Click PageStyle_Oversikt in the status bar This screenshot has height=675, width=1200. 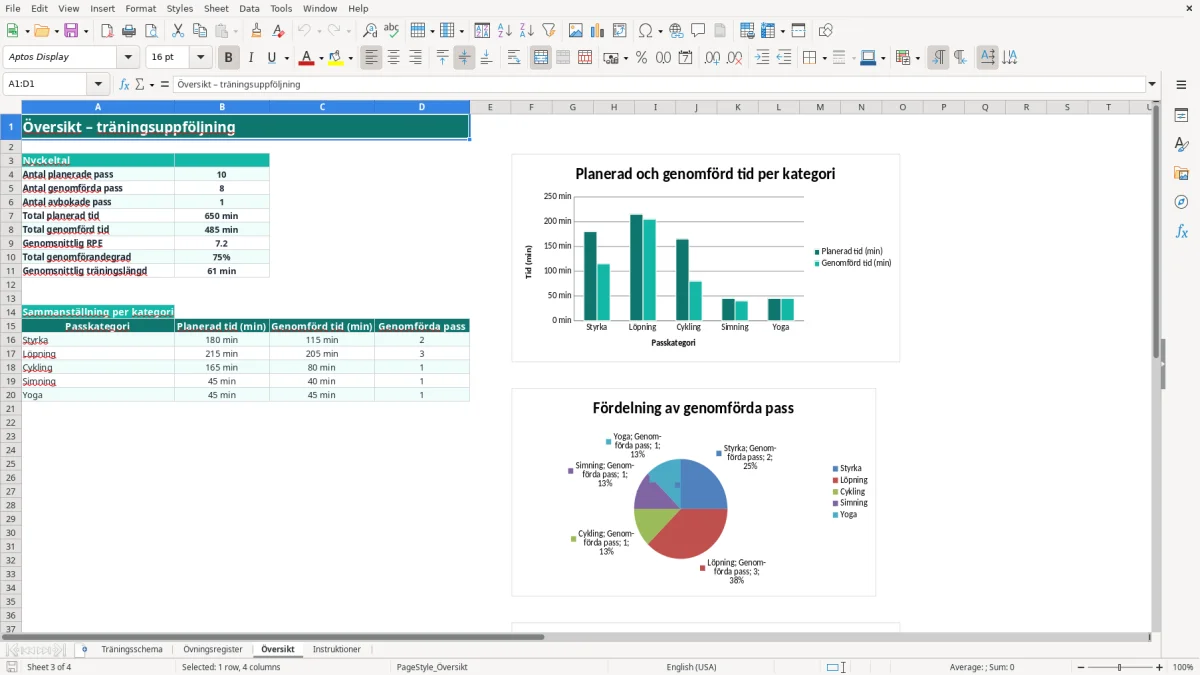click(432, 667)
